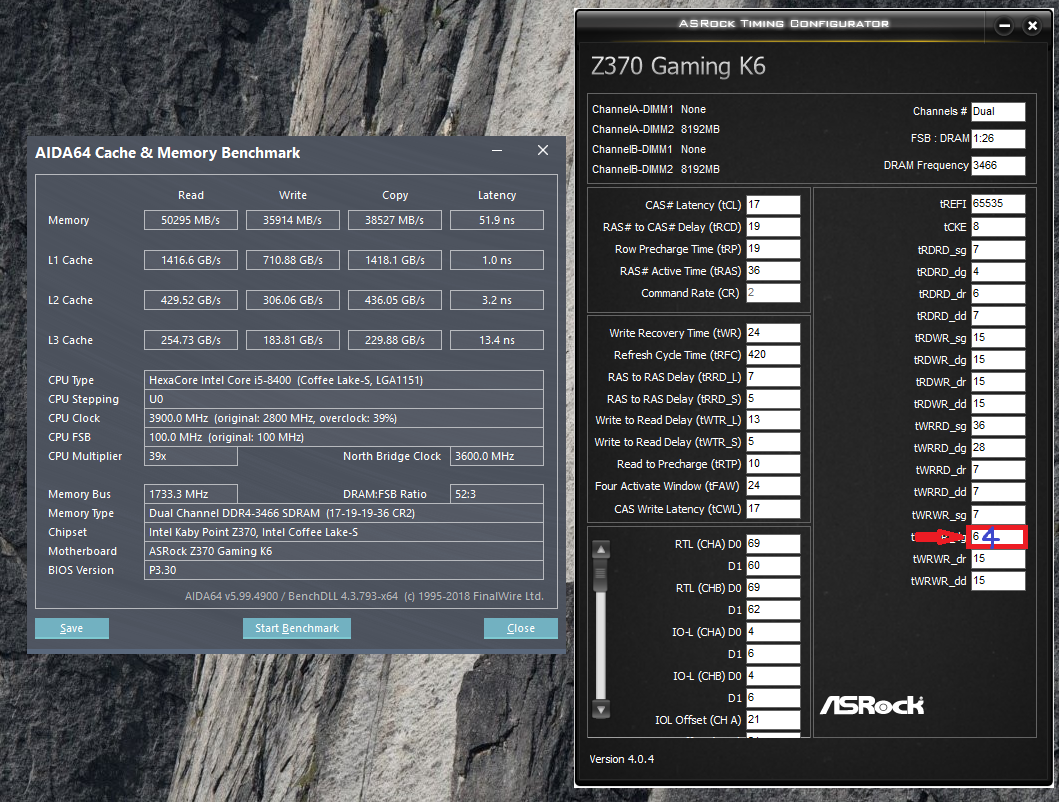1059x802 pixels.
Task: Click the RTL (CHB) D0 field
Action: point(773,588)
